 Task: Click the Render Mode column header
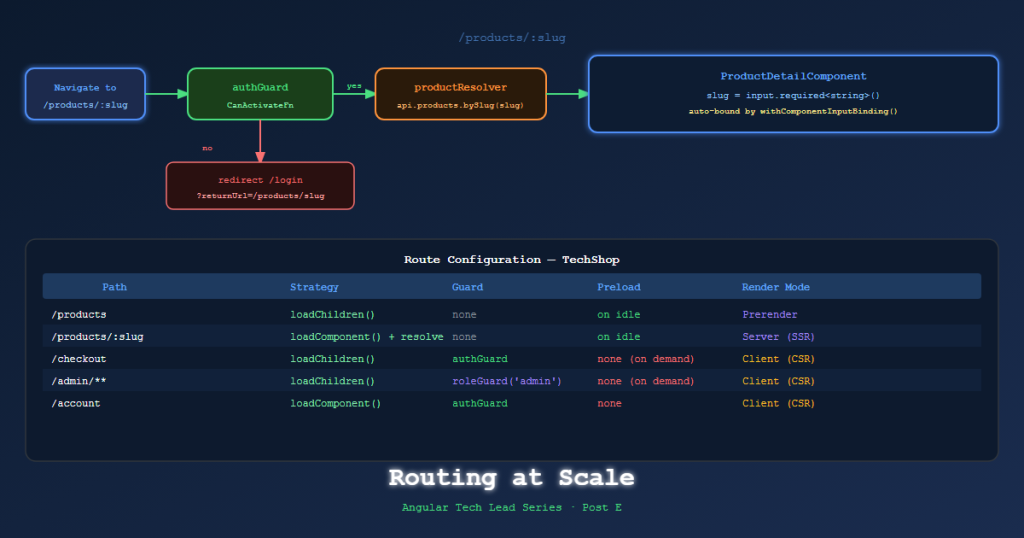[776, 287]
